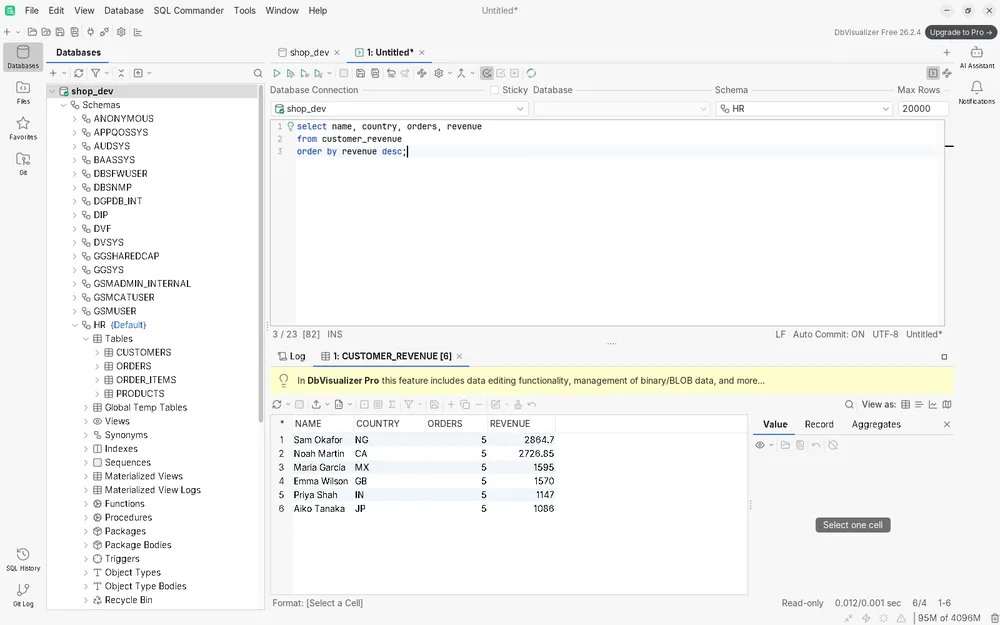Open the Files sidebar panel
The image size is (1000, 625).
[23, 92]
